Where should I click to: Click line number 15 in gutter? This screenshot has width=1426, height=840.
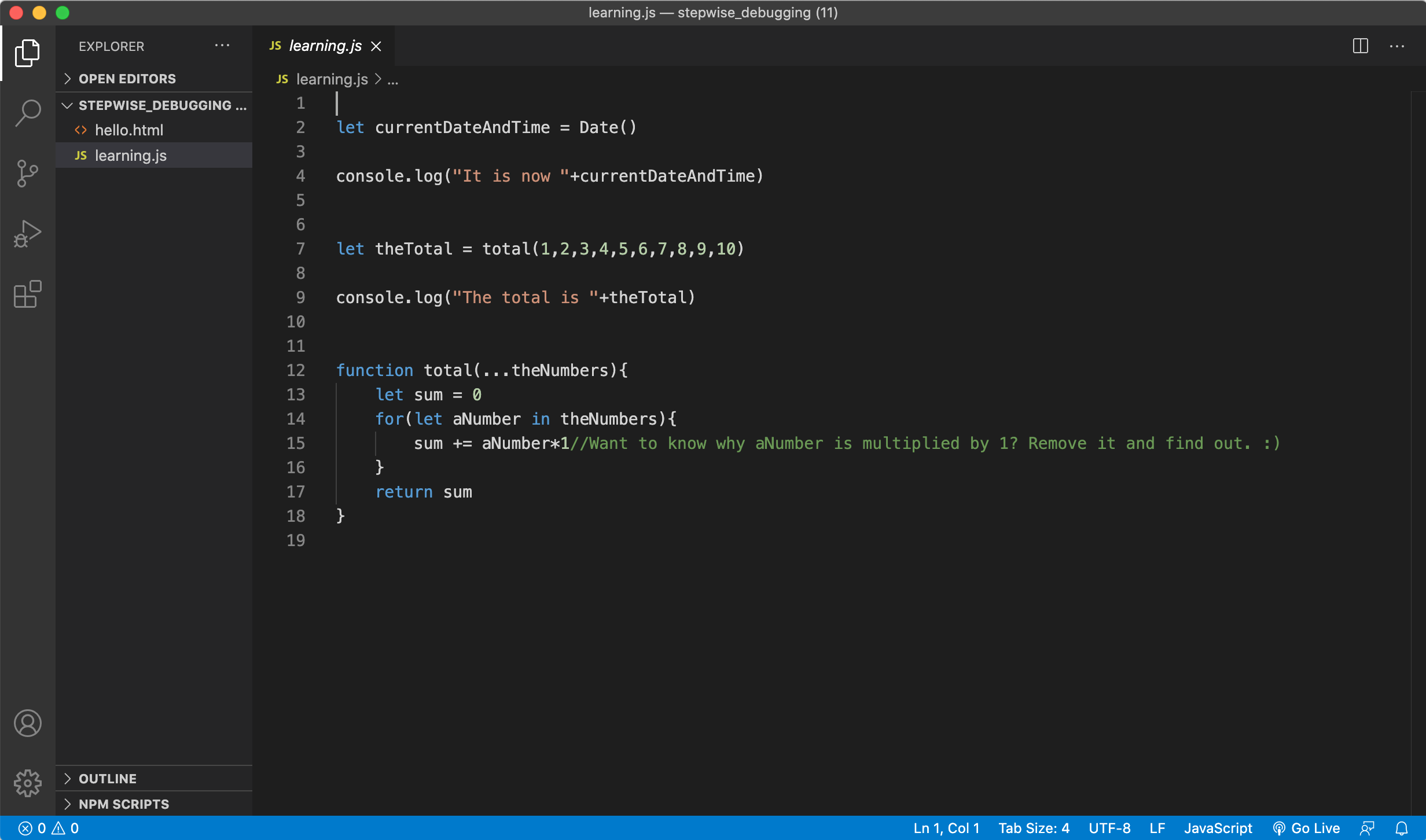click(296, 443)
